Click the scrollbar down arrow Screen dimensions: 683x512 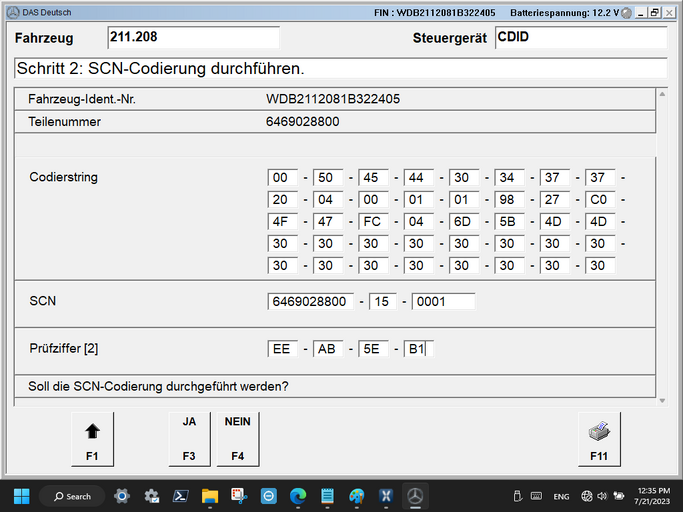pyautogui.click(x=662, y=400)
